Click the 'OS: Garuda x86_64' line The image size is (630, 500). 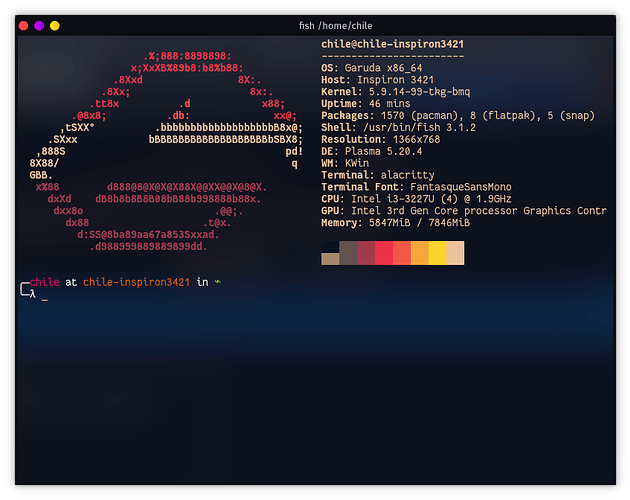(x=372, y=68)
